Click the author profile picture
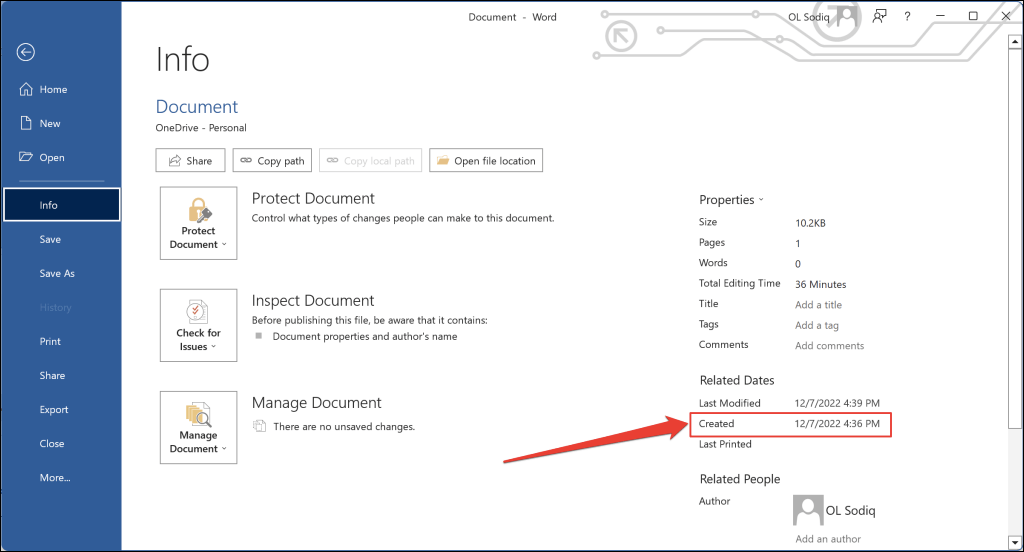 pyautogui.click(x=808, y=510)
